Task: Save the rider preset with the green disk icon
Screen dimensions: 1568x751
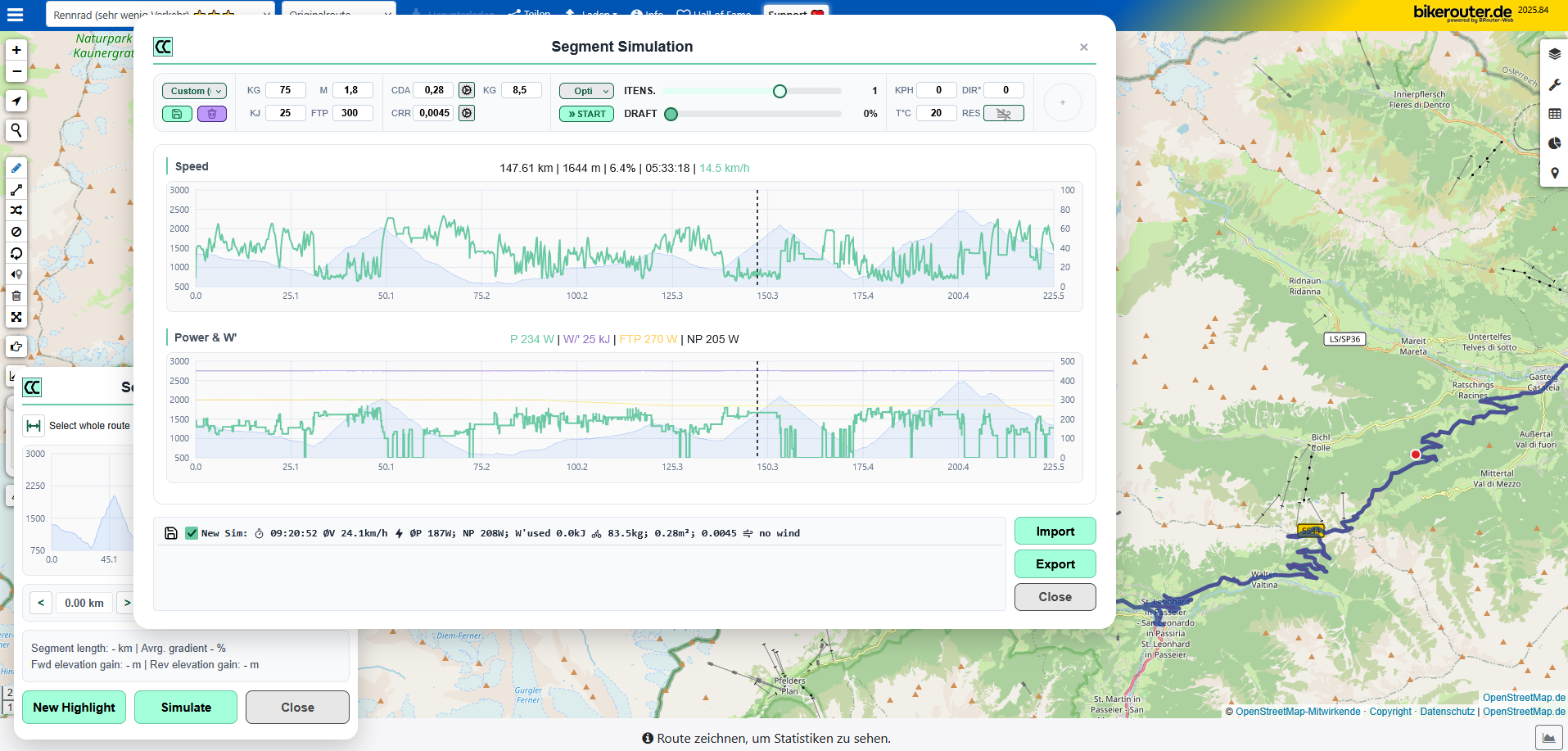Action: (x=177, y=114)
